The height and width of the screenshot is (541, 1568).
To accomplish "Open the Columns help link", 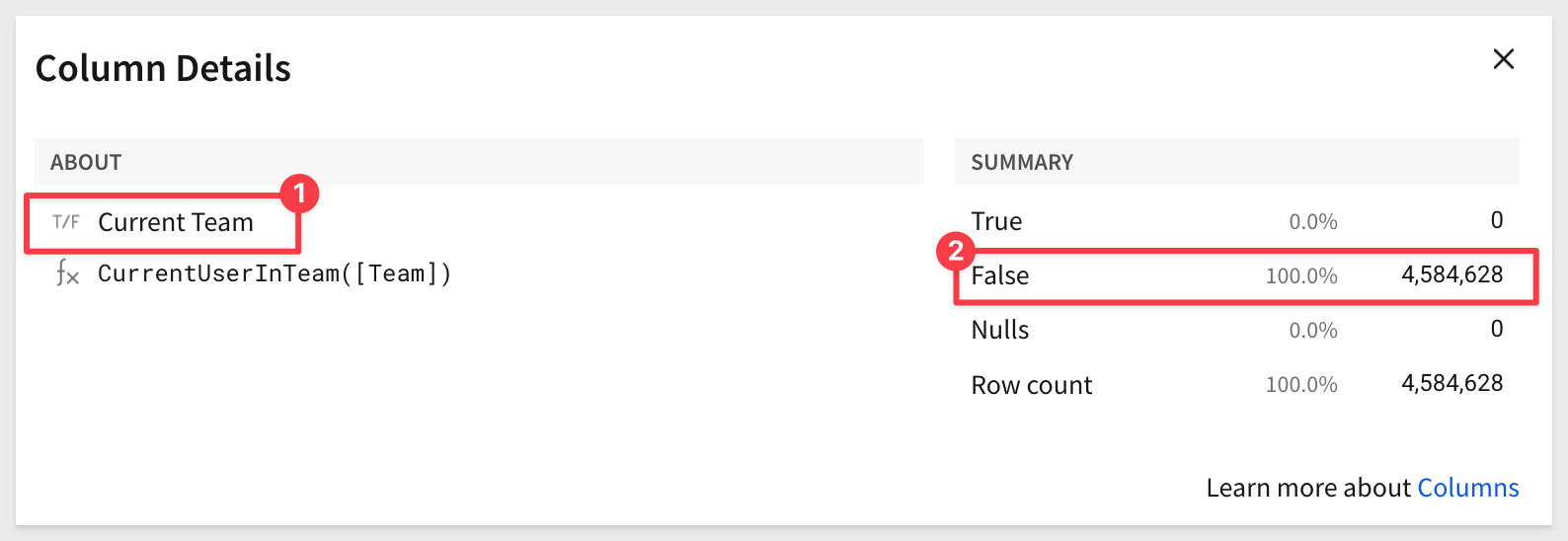I will pyautogui.click(x=1467, y=488).
